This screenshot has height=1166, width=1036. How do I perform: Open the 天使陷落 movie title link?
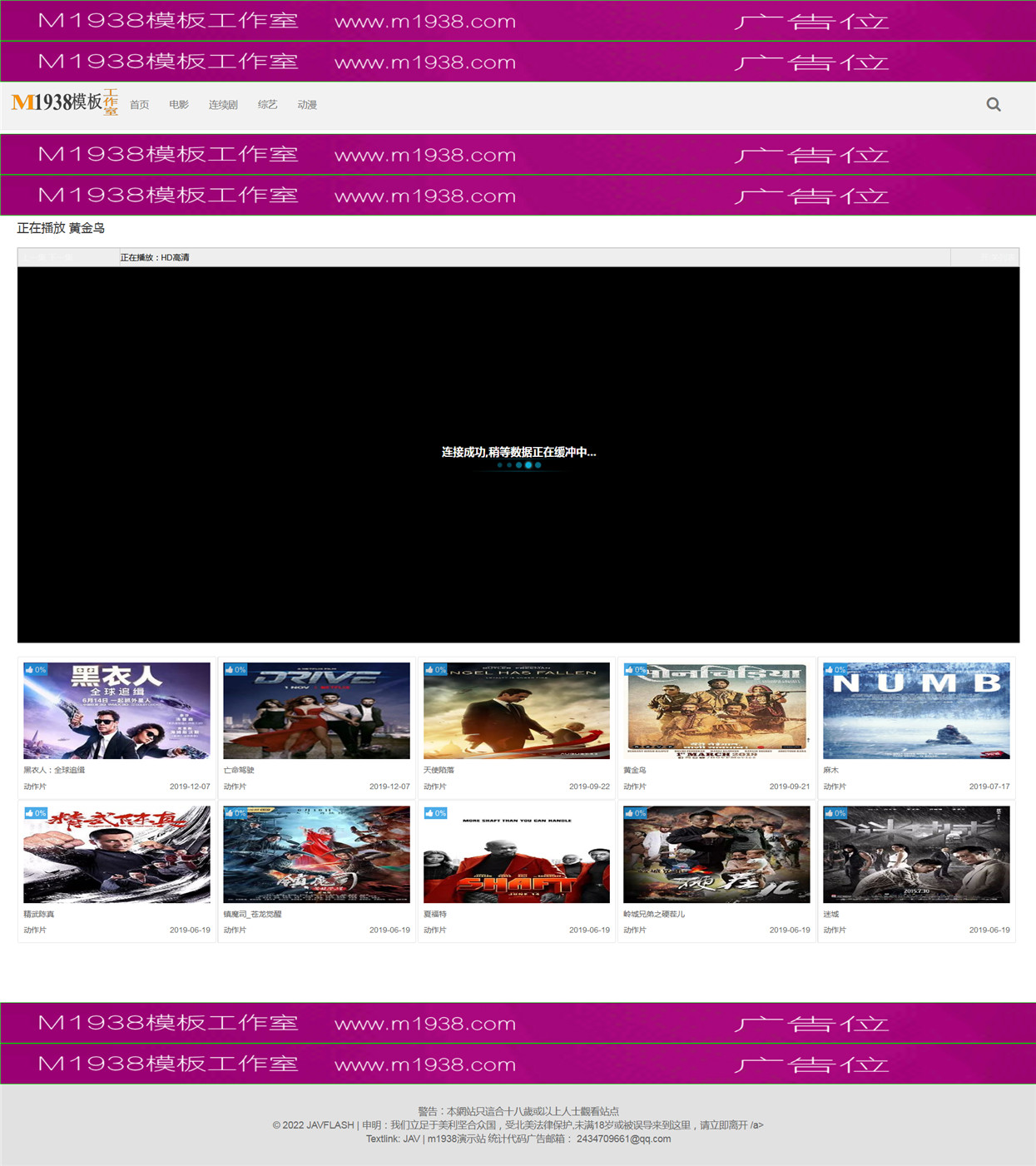coord(439,770)
